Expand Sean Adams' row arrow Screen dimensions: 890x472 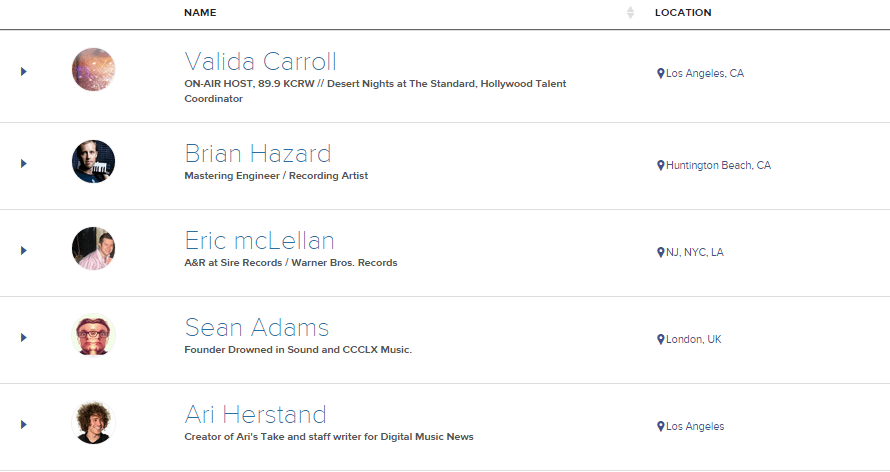[x=23, y=337]
